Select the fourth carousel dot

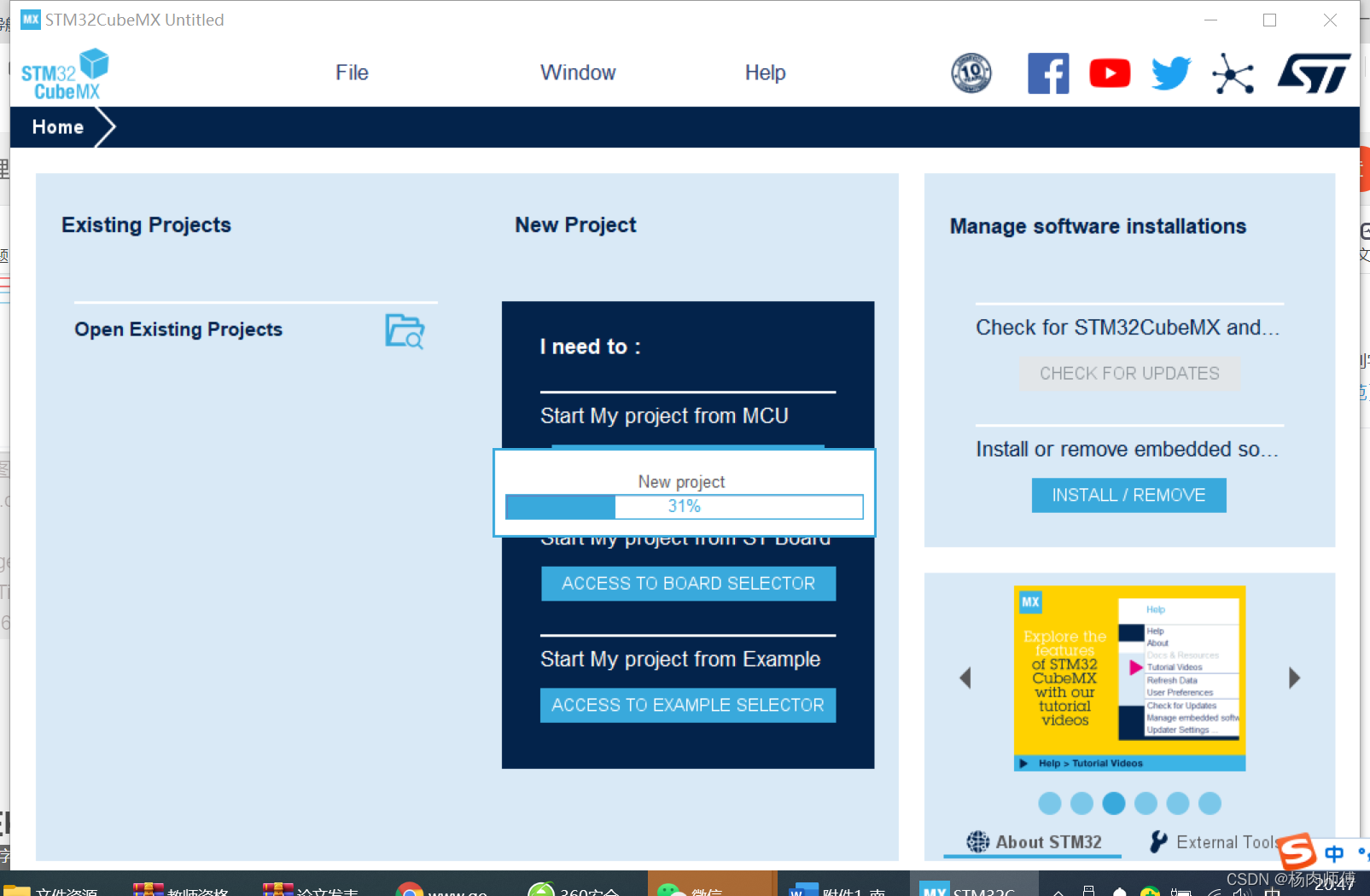[1146, 803]
